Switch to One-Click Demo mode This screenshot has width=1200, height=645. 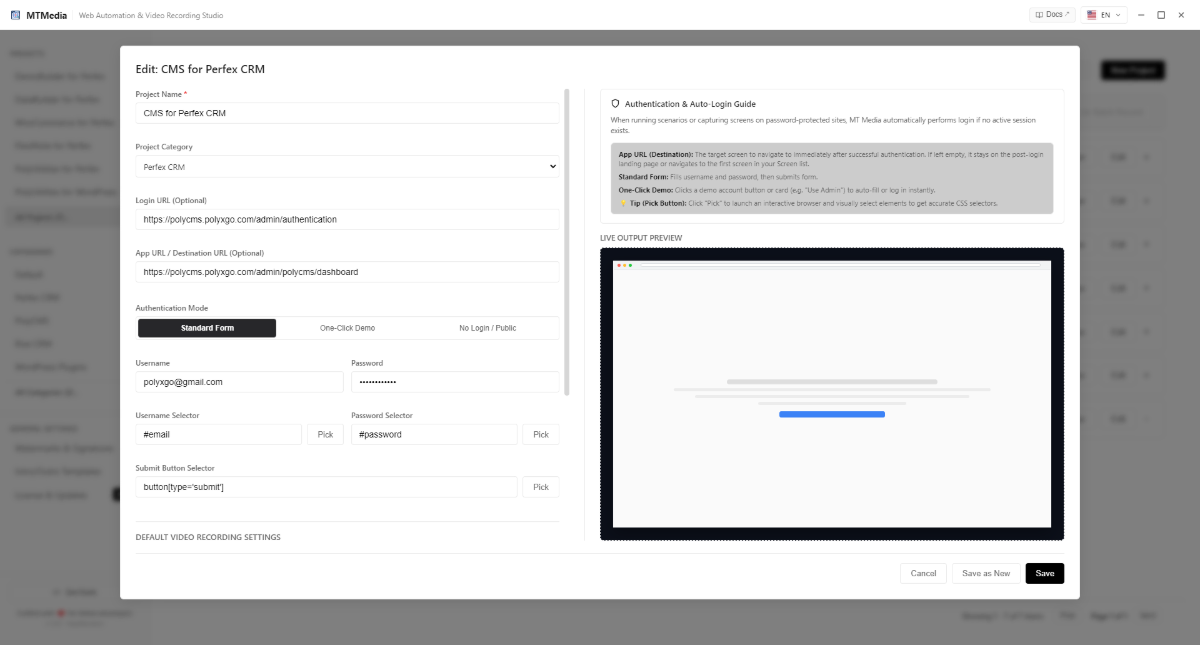pyautogui.click(x=347, y=328)
